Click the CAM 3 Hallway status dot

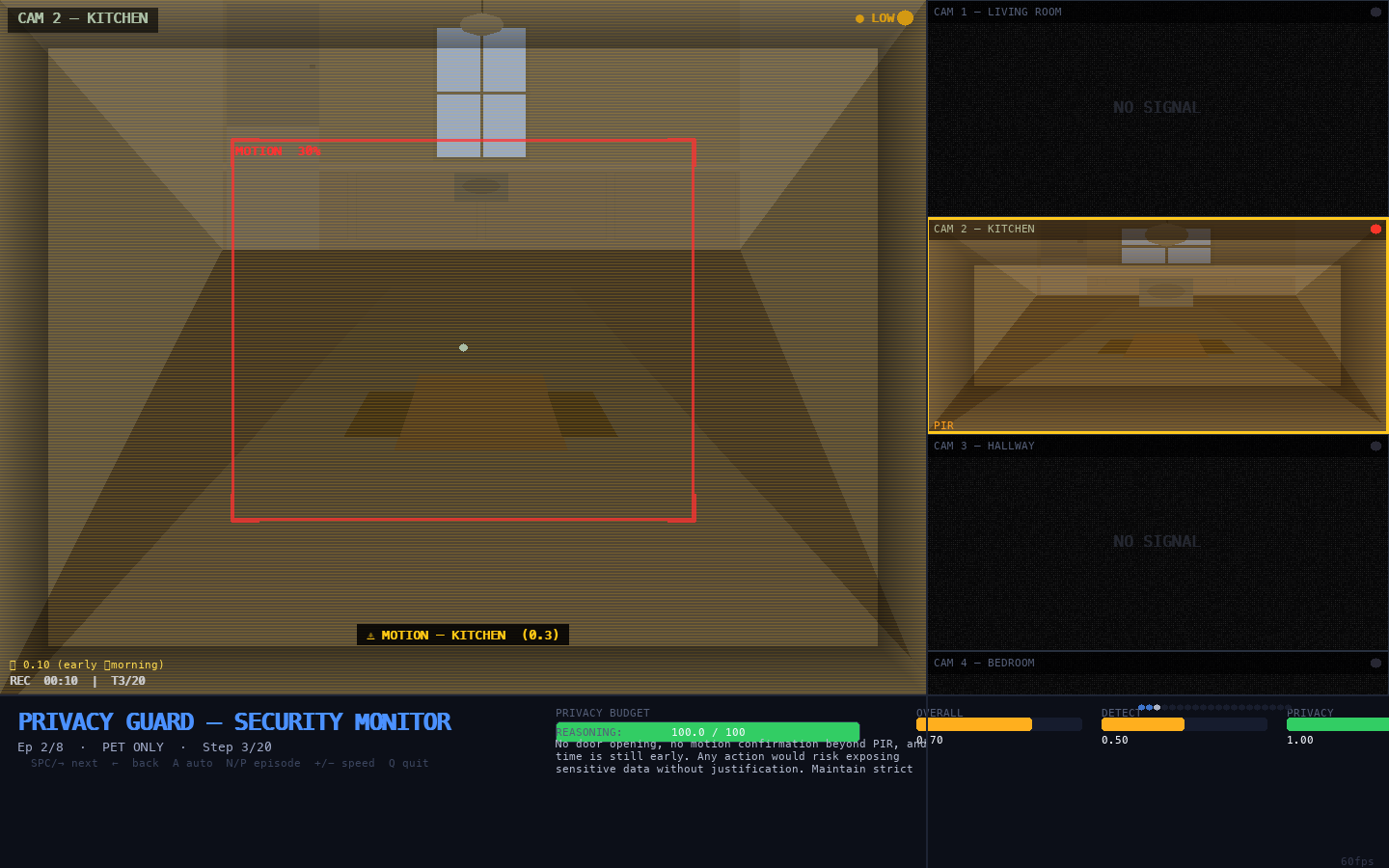pos(1375,446)
